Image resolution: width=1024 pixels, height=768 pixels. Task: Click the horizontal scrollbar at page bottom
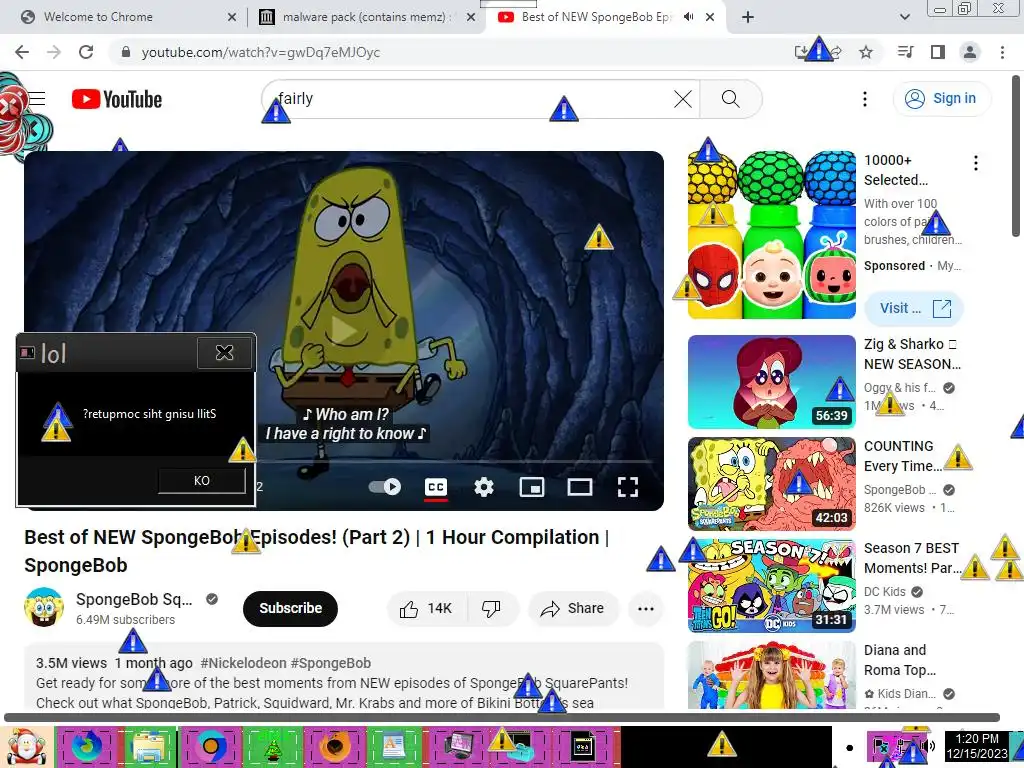pos(502,717)
